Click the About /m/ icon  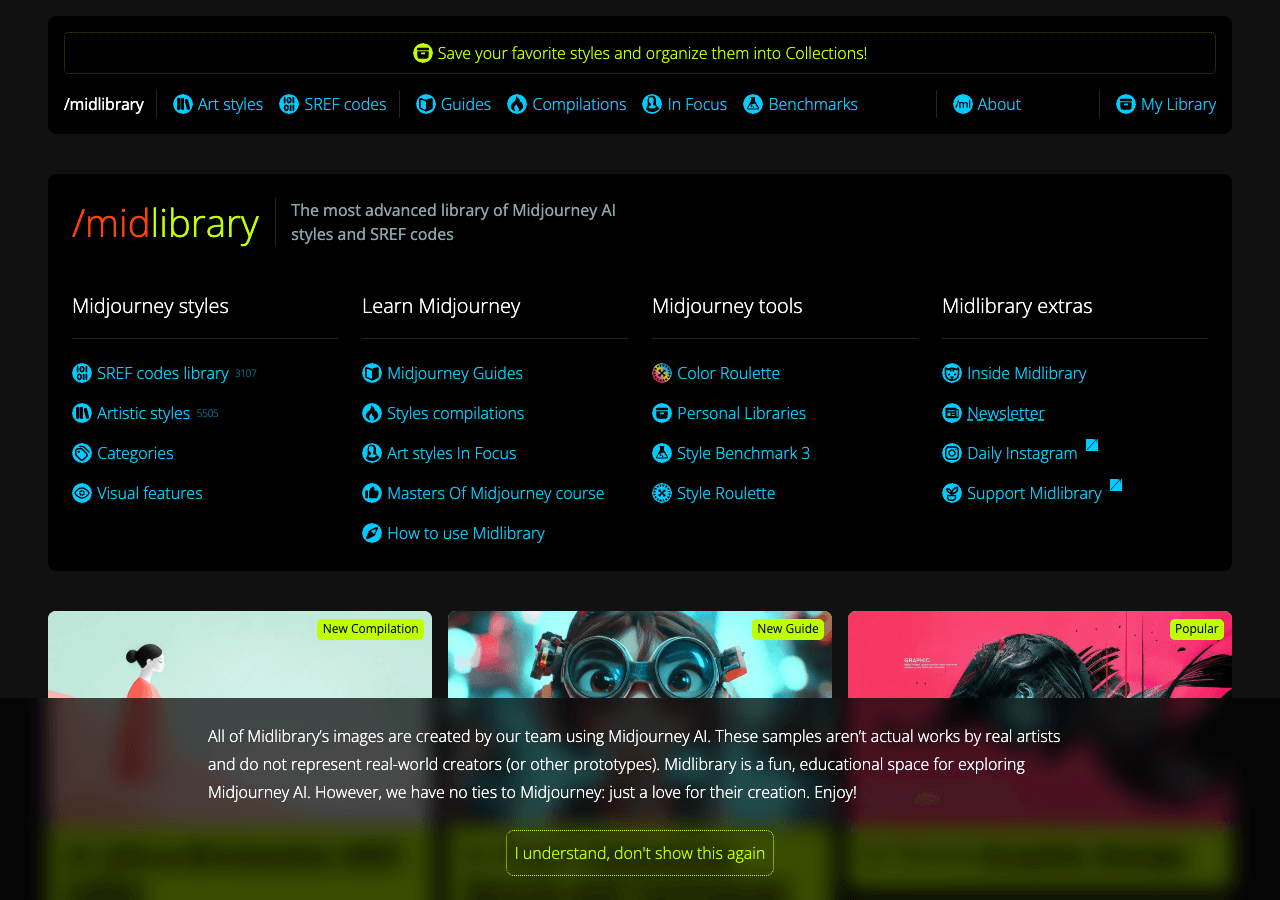963,104
